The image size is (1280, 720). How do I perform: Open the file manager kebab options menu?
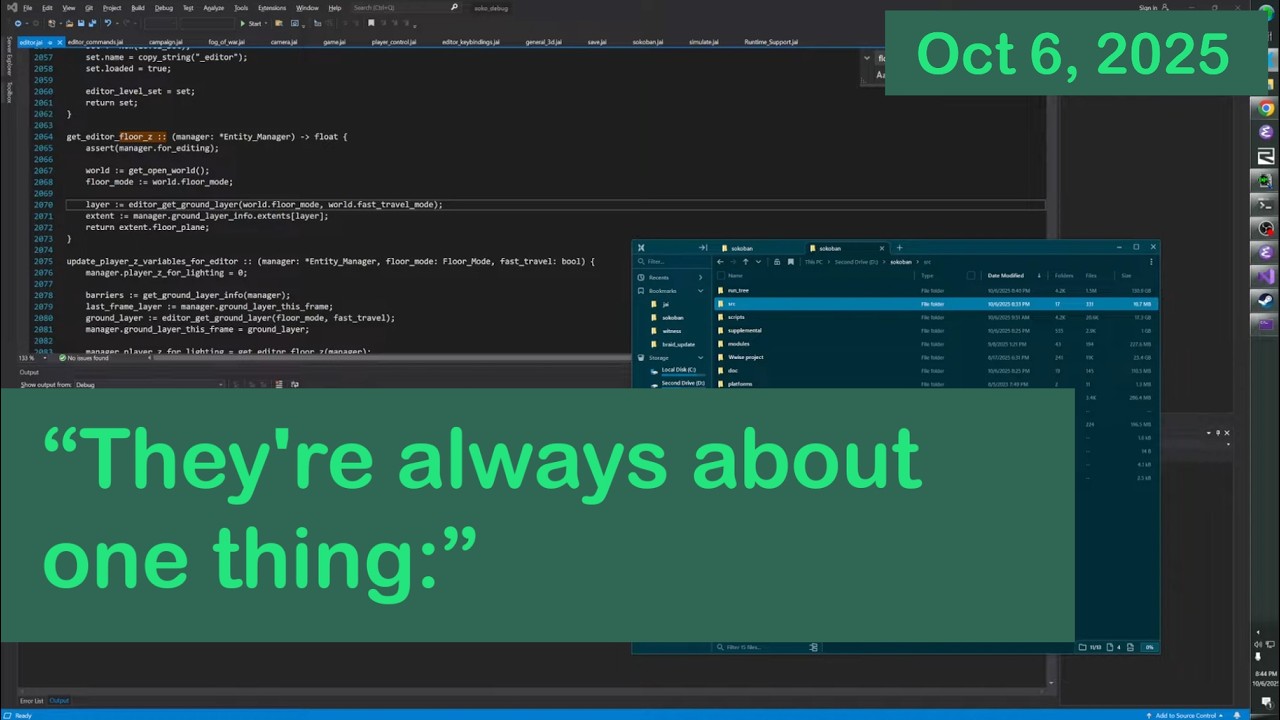click(x=1151, y=262)
